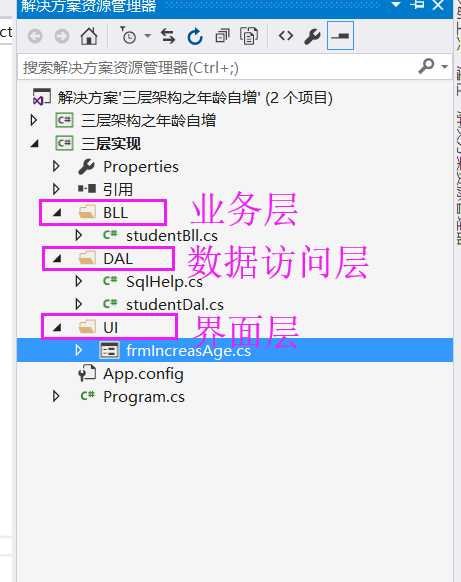Collapse the DAL folder

[57, 259]
